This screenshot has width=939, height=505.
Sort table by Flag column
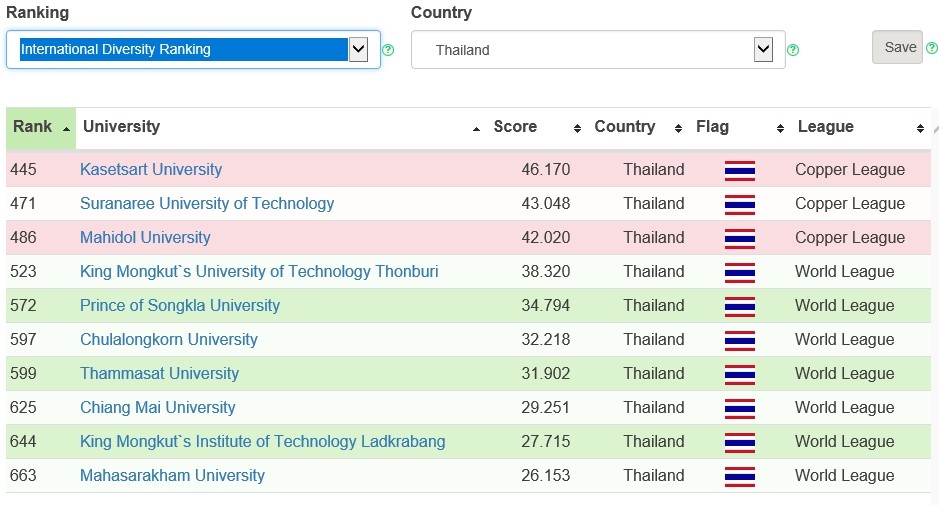(740, 127)
